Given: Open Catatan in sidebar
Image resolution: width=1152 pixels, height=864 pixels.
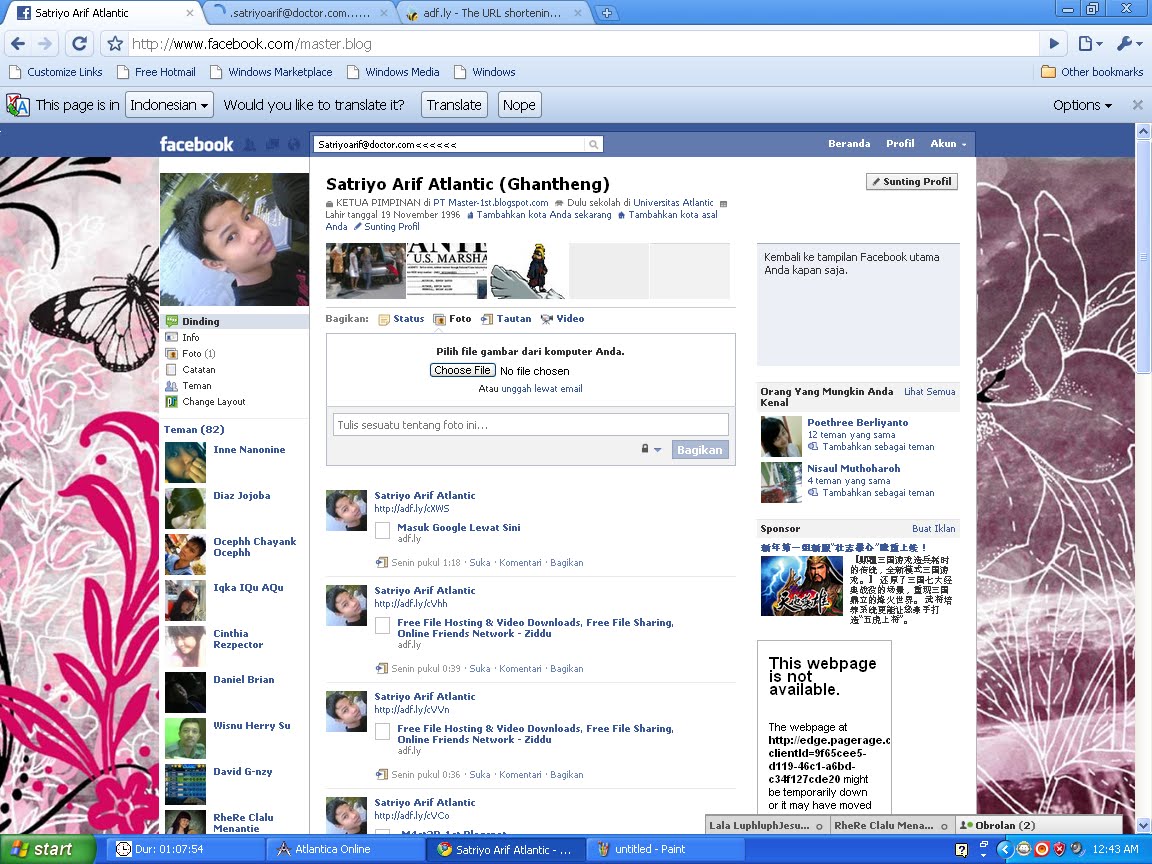Looking at the screenshot, I should click(198, 370).
